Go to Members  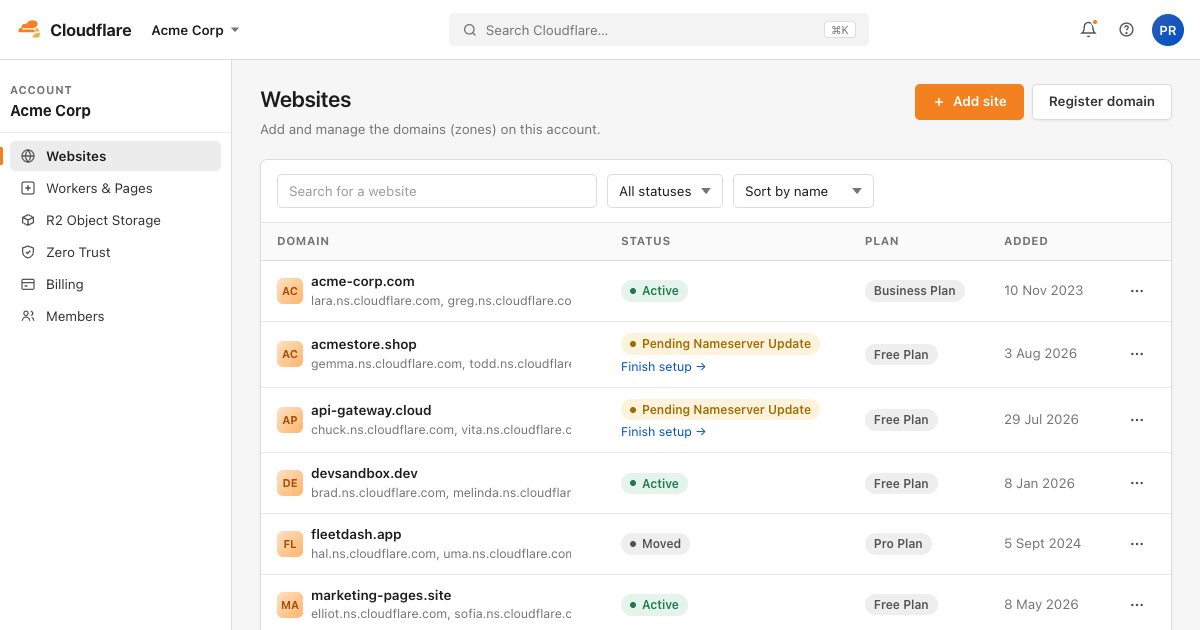pos(116,316)
